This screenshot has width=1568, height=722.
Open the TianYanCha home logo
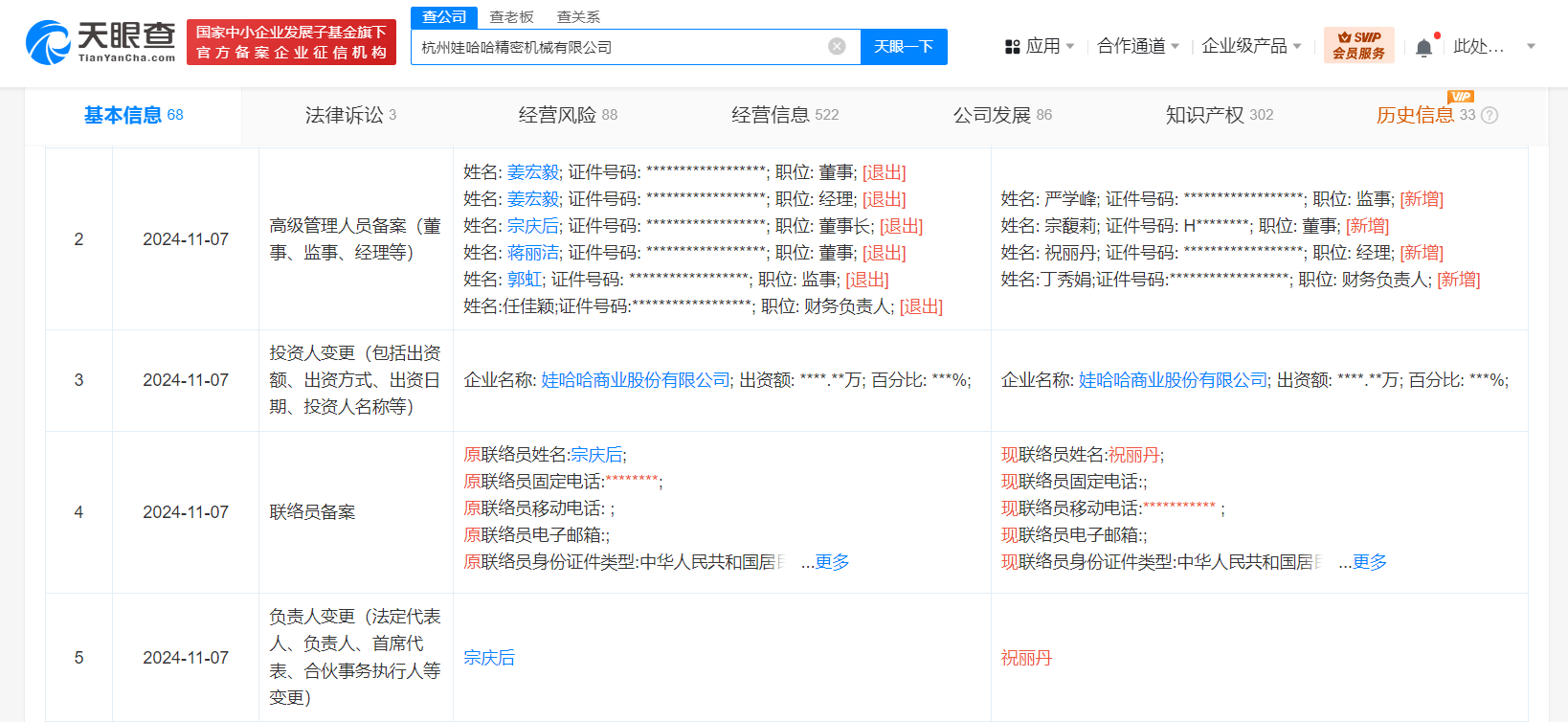coord(101,42)
